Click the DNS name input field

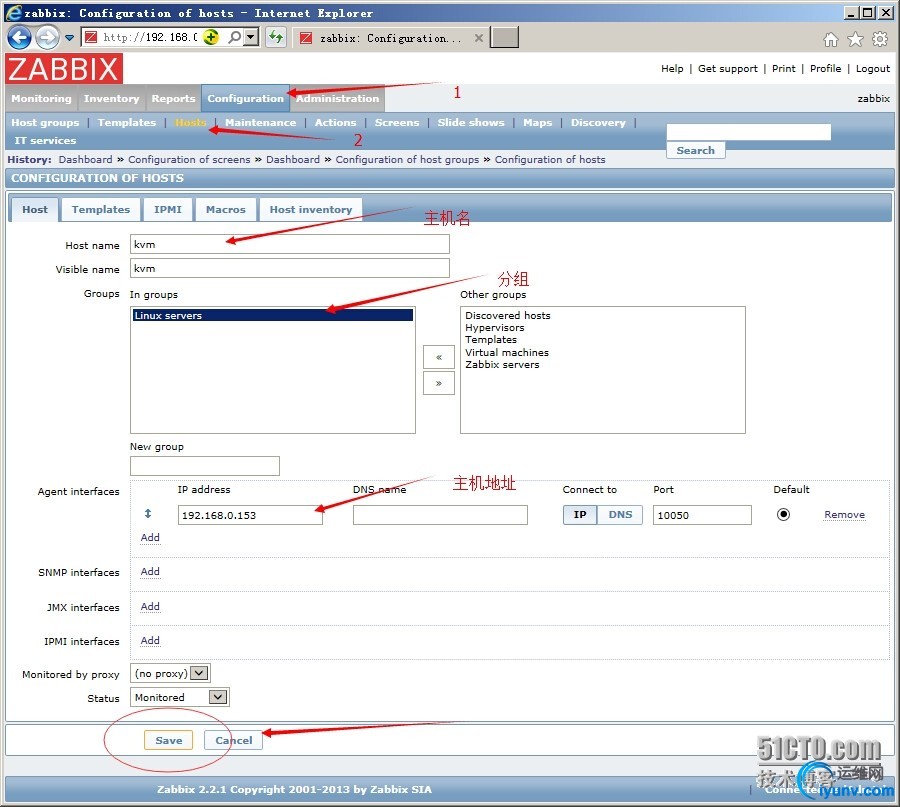coord(440,515)
